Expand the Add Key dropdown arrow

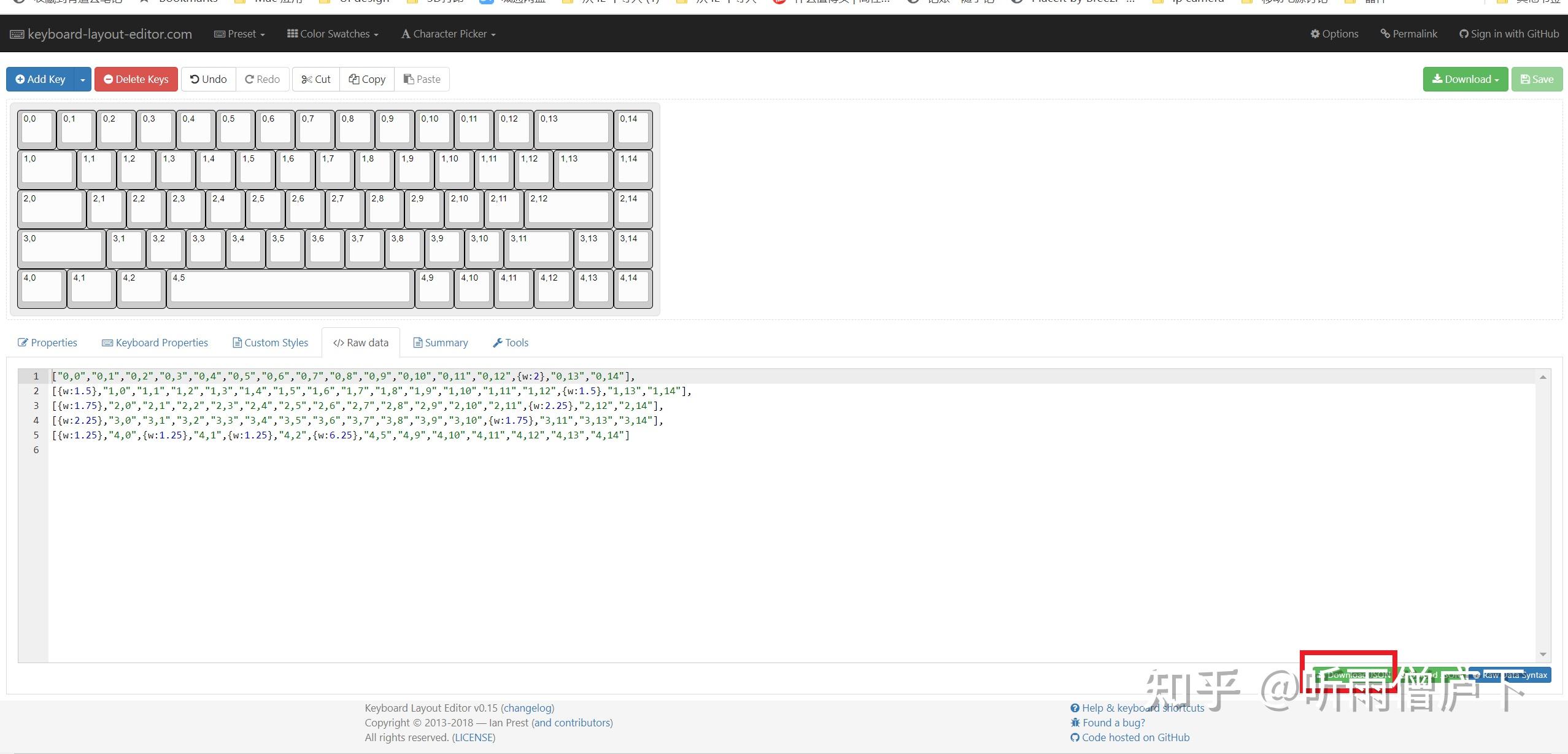[x=83, y=79]
